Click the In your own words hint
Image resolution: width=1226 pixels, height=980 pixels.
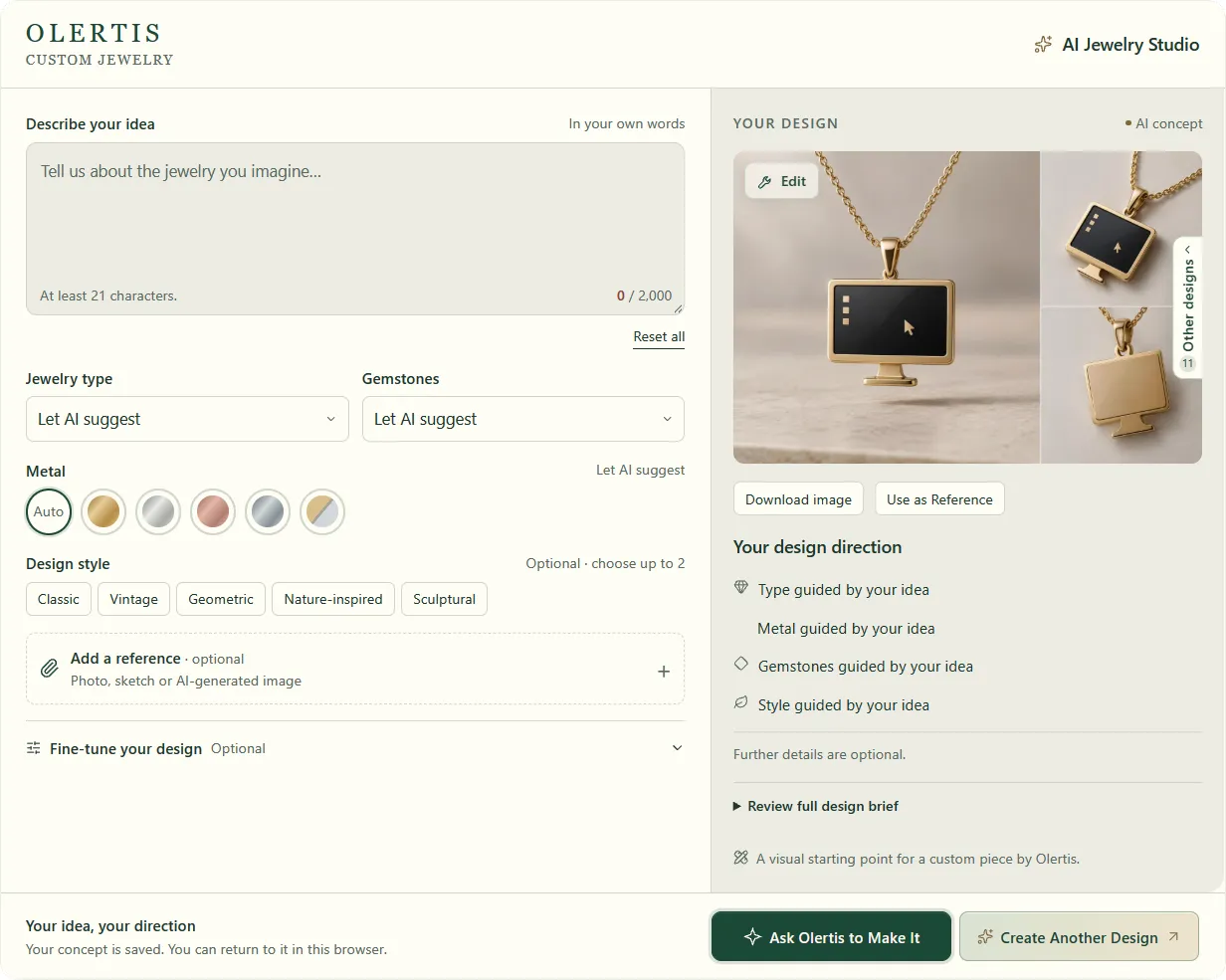627,123
